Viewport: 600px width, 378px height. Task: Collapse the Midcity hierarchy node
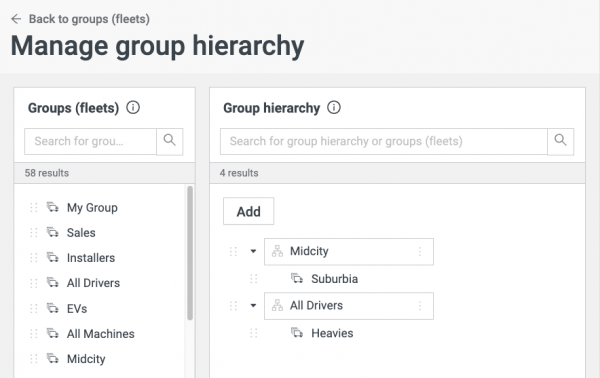(253, 251)
